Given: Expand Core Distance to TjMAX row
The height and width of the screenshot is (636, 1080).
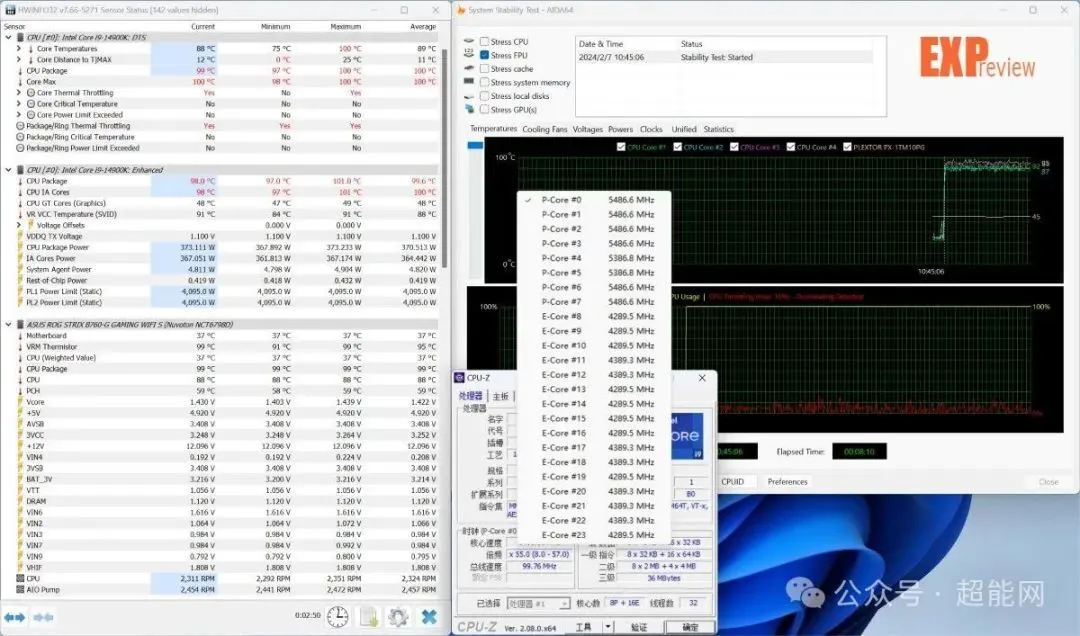Looking at the screenshot, I should coord(19,59).
